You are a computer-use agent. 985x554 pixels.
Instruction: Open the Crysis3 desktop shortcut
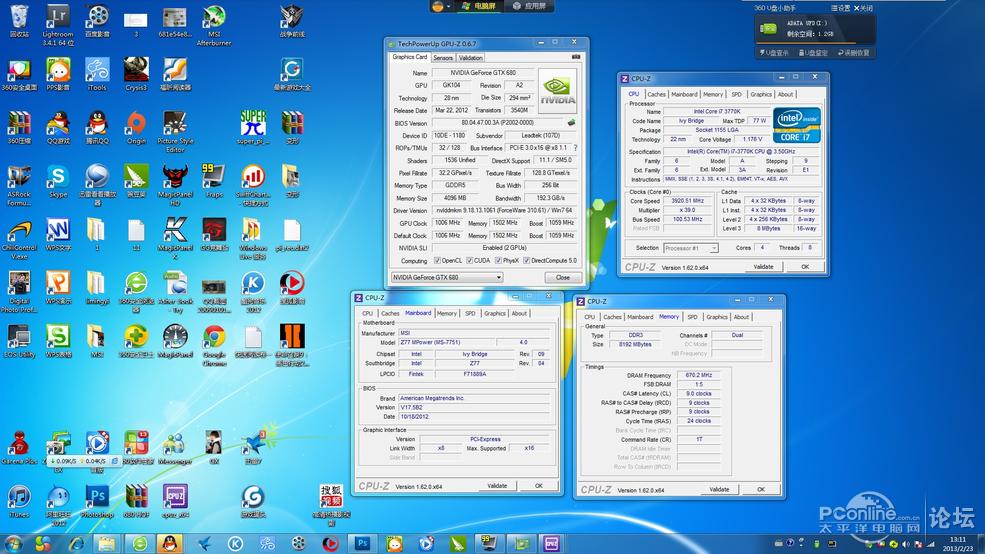pos(136,74)
